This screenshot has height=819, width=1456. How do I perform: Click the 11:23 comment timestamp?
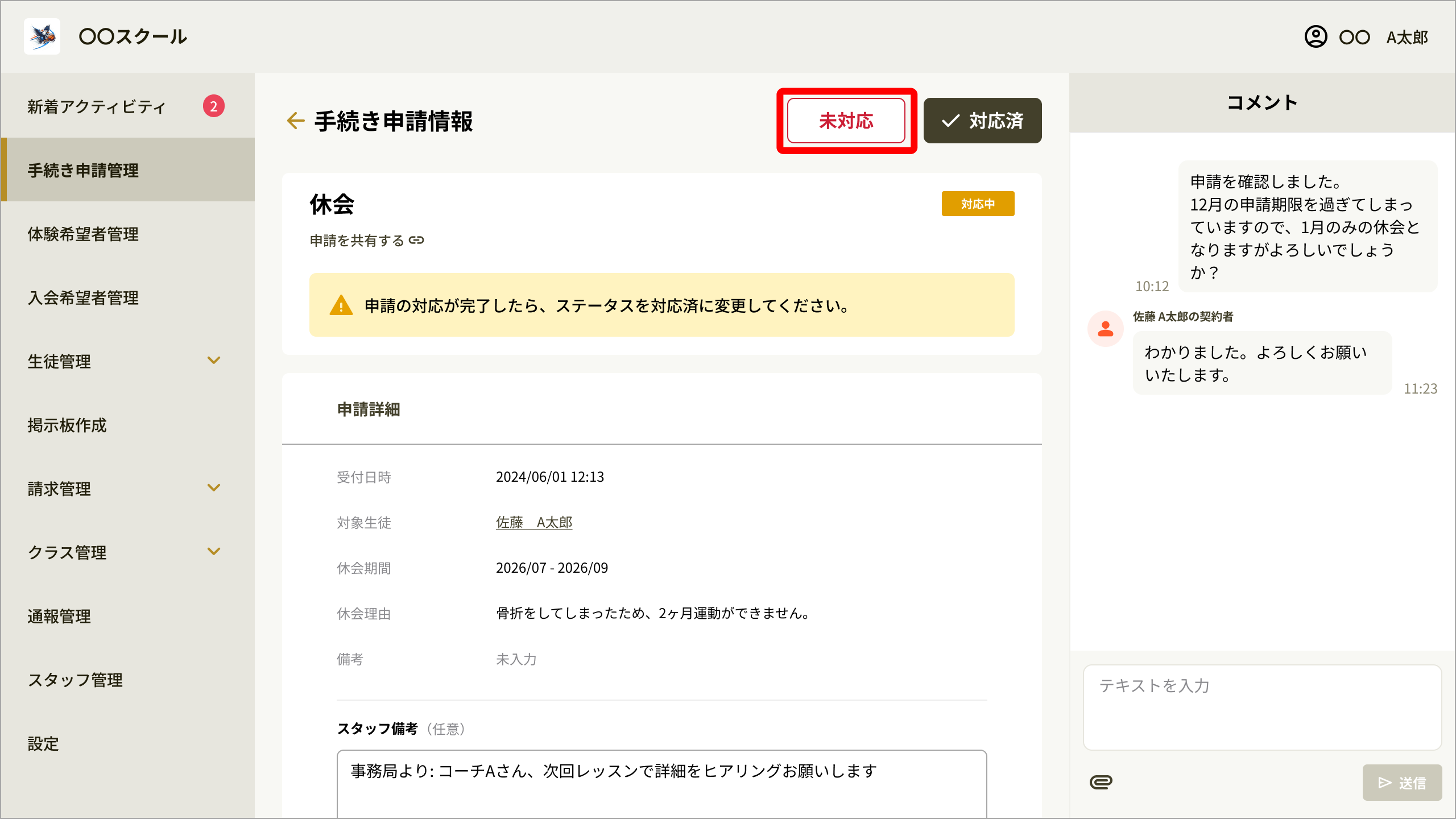[1420, 388]
